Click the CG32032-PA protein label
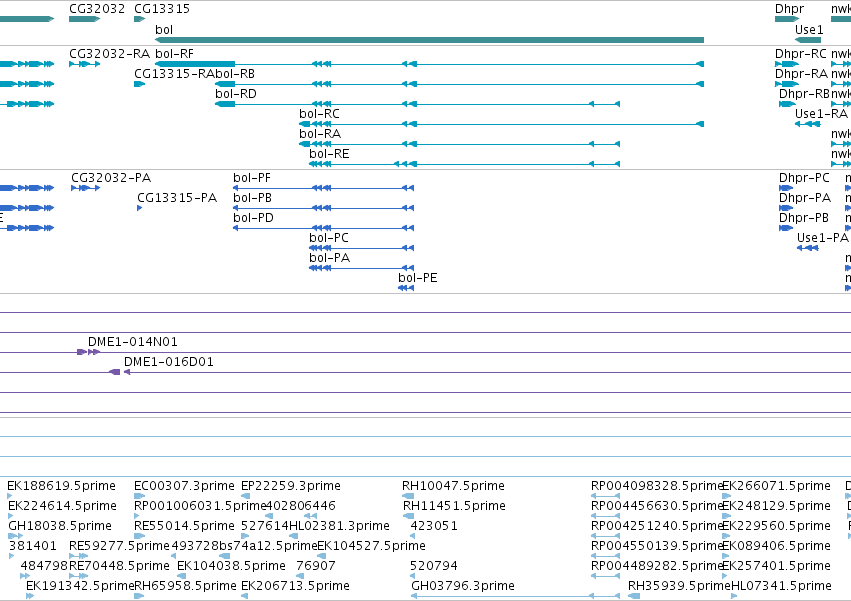Screen dimensions: 851x601 (111, 178)
